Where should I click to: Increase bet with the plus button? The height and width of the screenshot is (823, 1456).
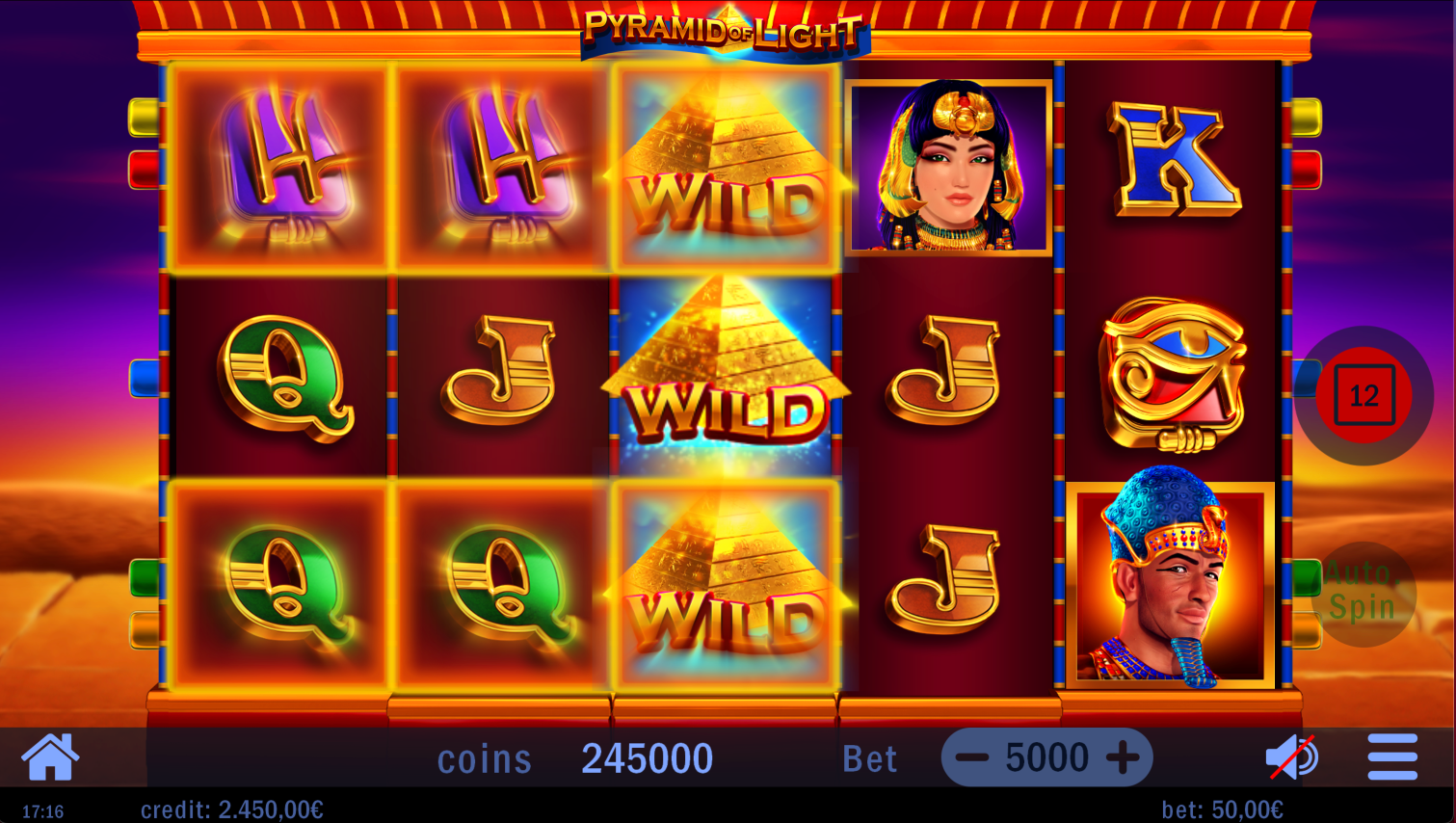[1123, 757]
